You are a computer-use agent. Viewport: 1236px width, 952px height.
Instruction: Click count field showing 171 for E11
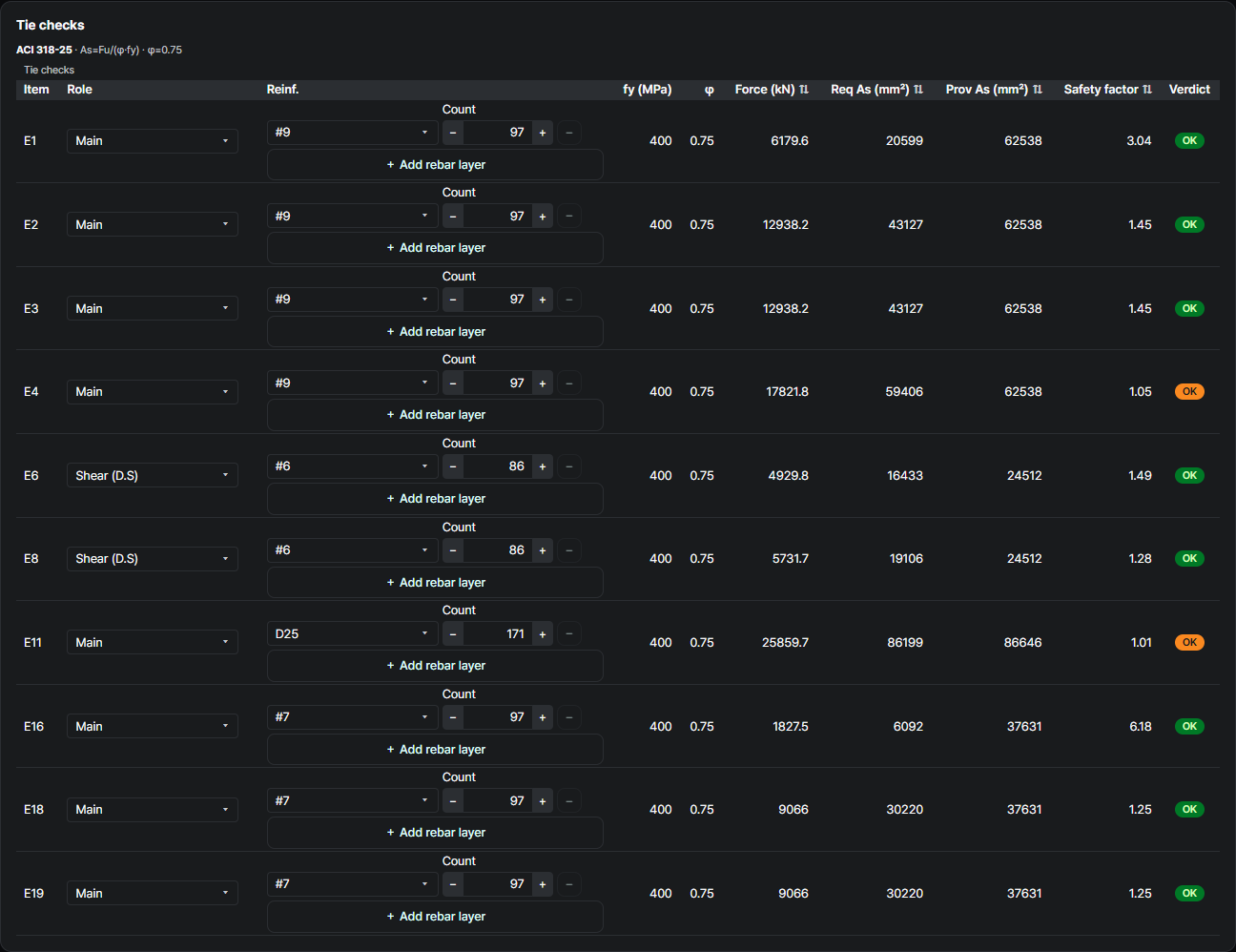[498, 634]
